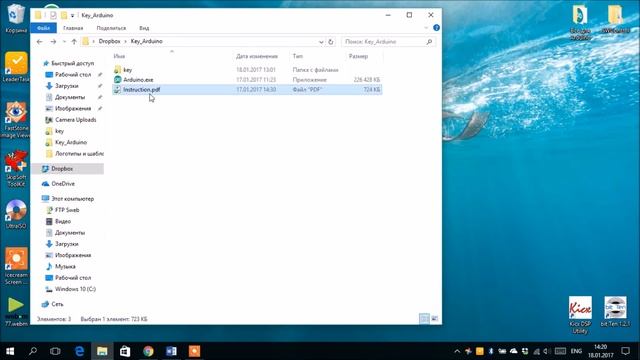
Task: Open Windows 10 (C:) drive in sidebar
Action: pos(76,289)
